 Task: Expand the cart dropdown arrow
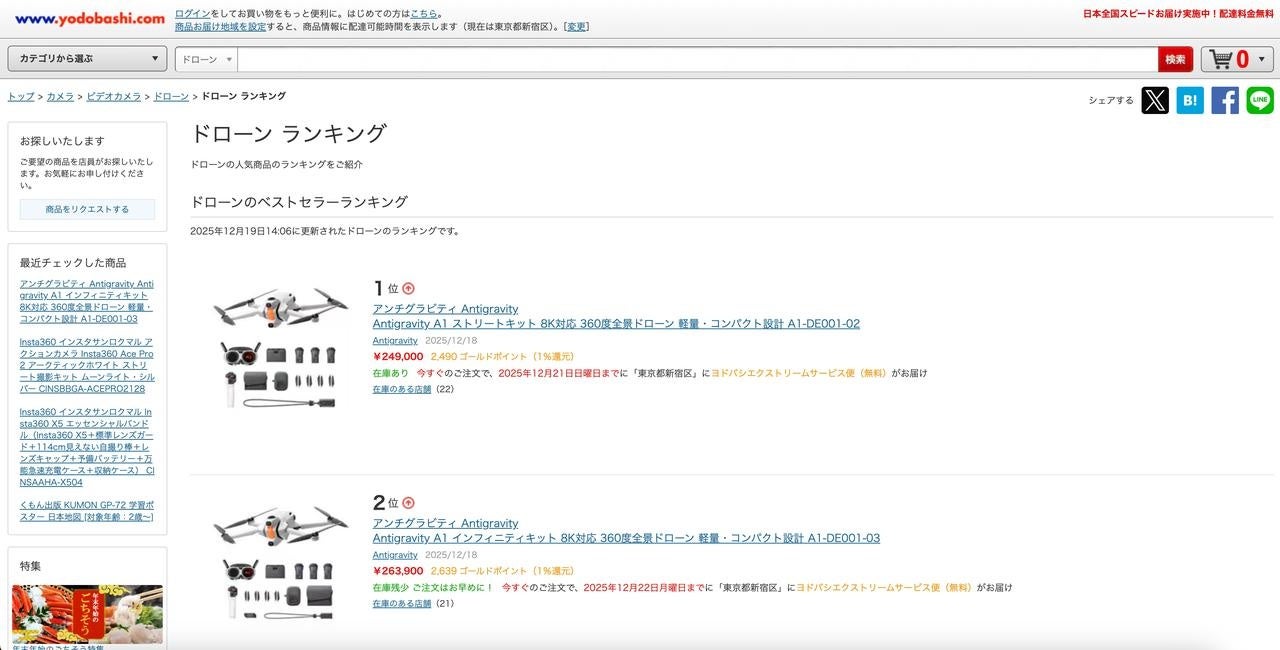click(1262, 59)
